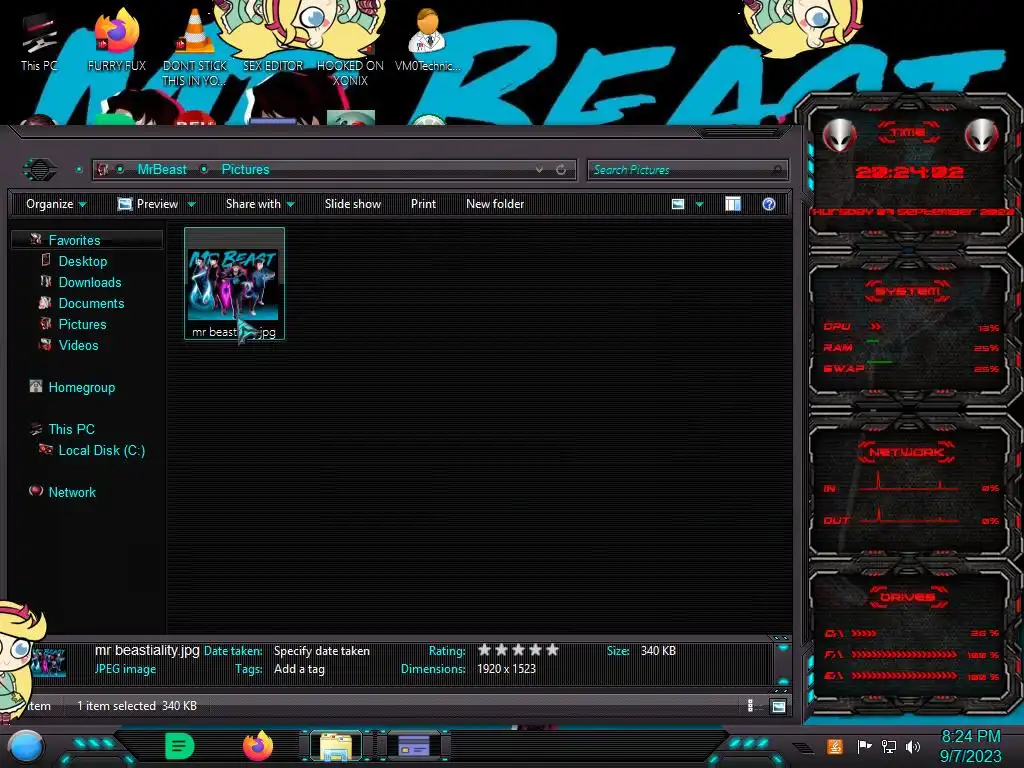This screenshot has width=1024, height=768.
Task: Open volume speaker tray icon
Action: click(912, 746)
